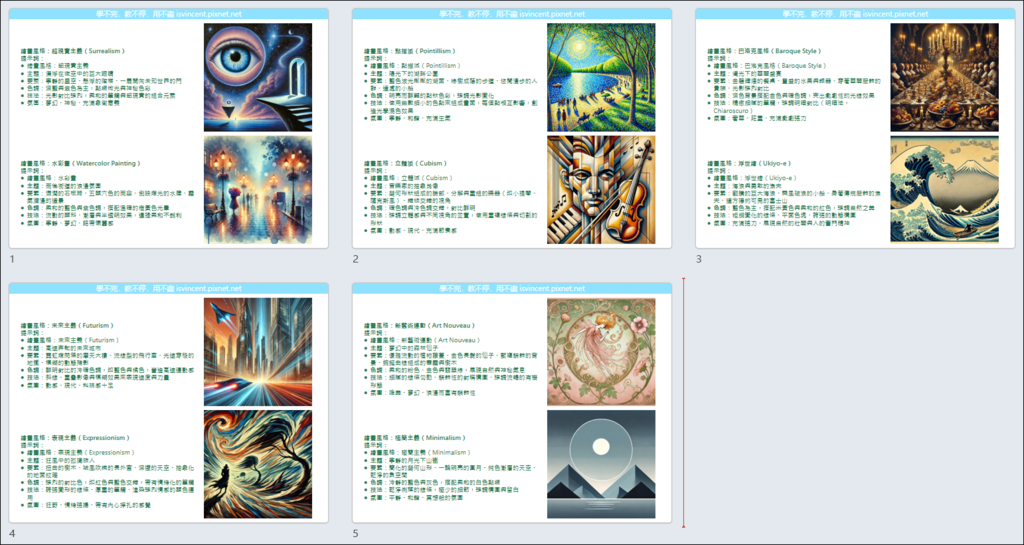Click the Pointillism heading text on slide 2
Image resolution: width=1024 pixels, height=545 pixels.
409,51
